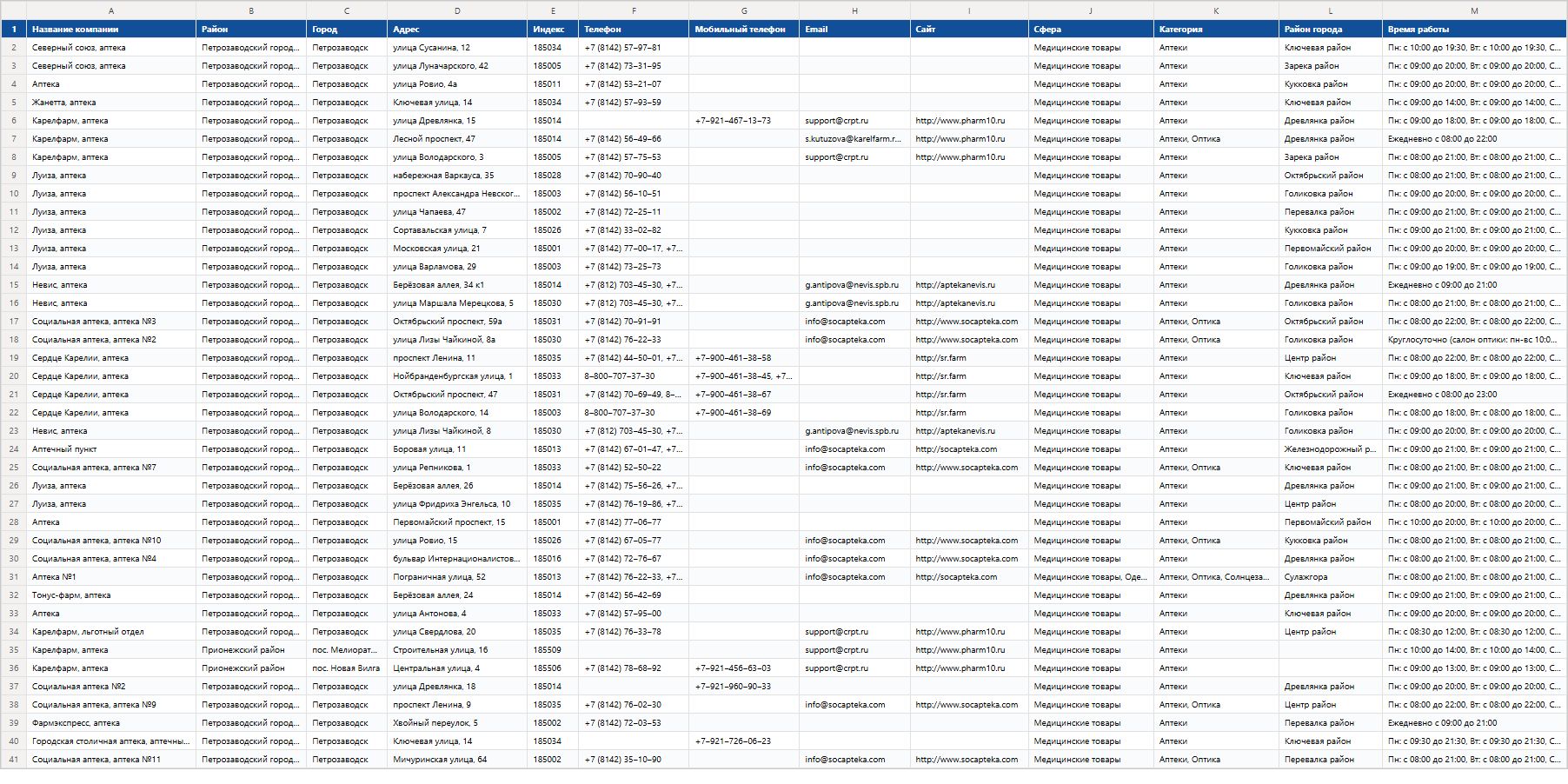Click the 'Время работы' header cell
The image size is (1568, 784).
(x=1474, y=29)
